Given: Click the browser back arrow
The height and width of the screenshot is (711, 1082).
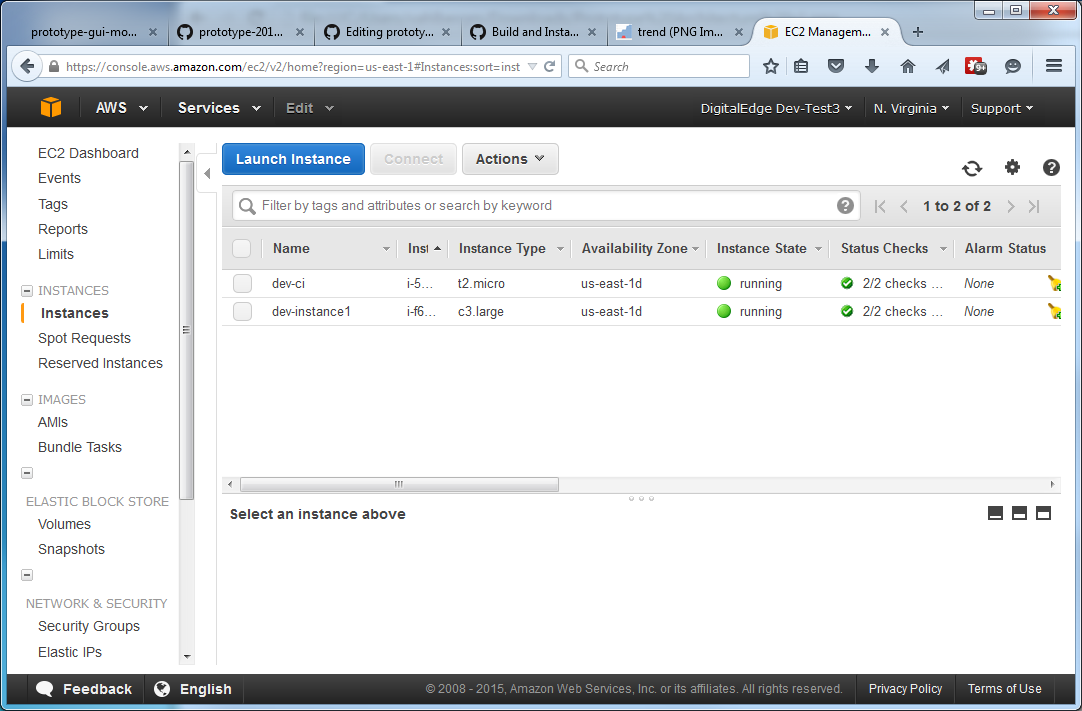Looking at the screenshot, I should 27,66.
